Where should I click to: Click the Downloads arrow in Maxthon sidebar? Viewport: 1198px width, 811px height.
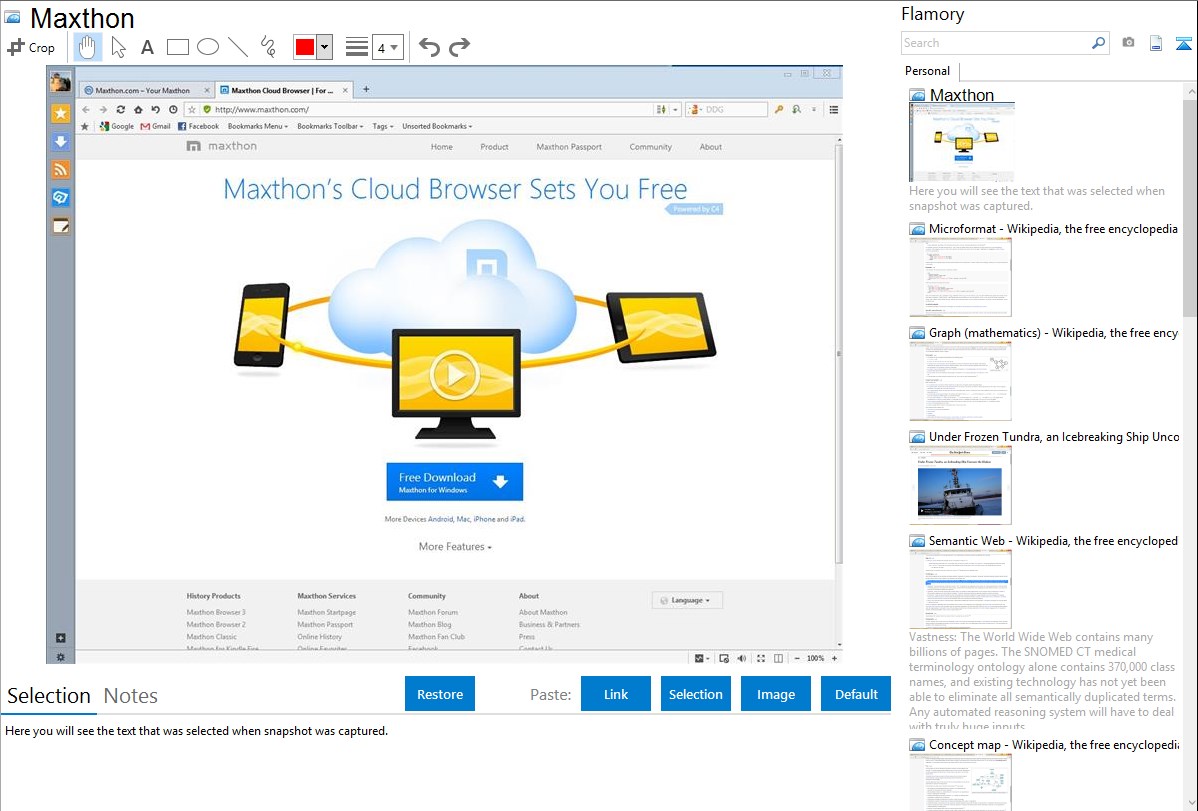click(x=60, y=141)
